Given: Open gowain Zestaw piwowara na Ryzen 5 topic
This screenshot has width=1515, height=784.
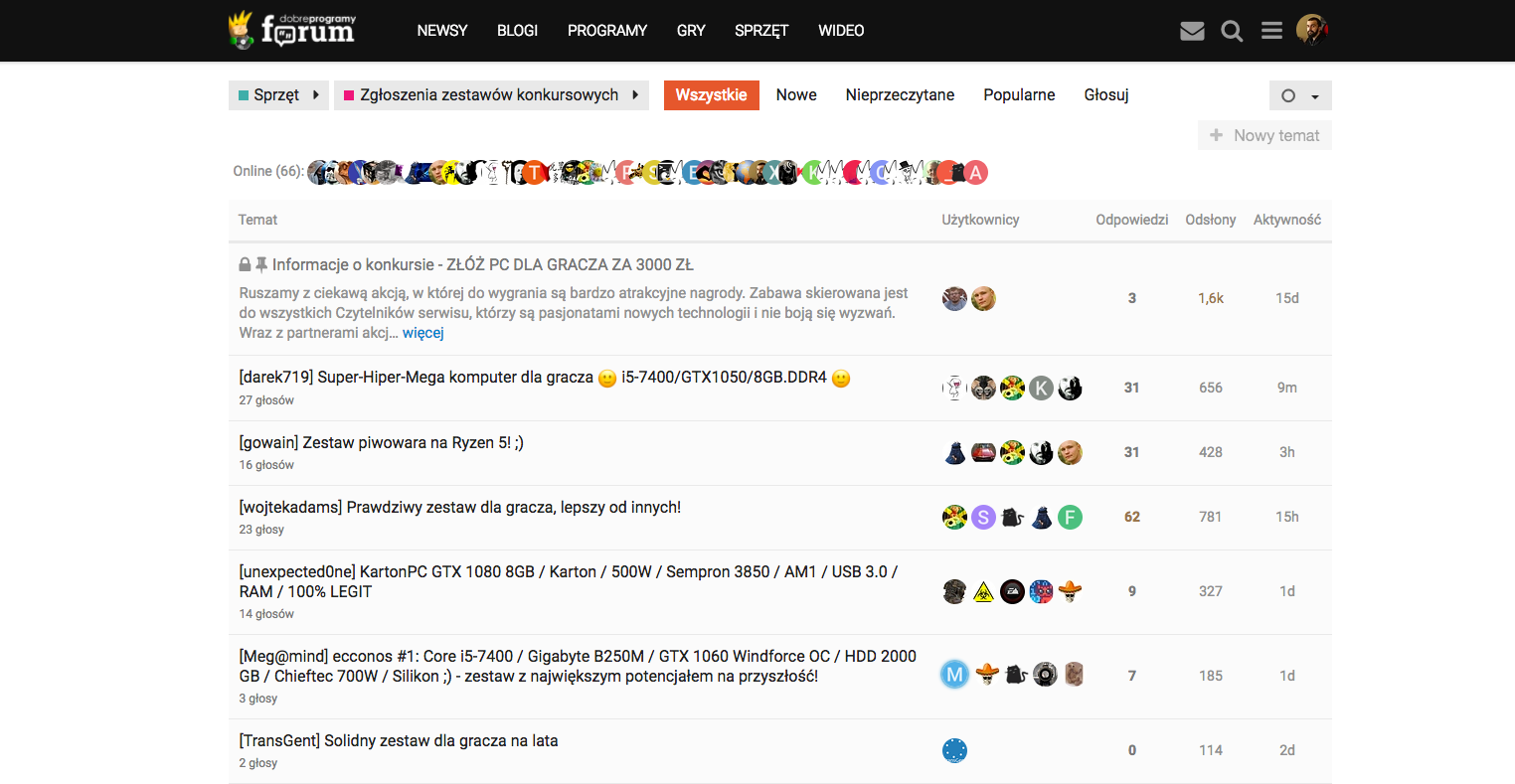Looking at the screenshot, I should click(x=382, y=443).
